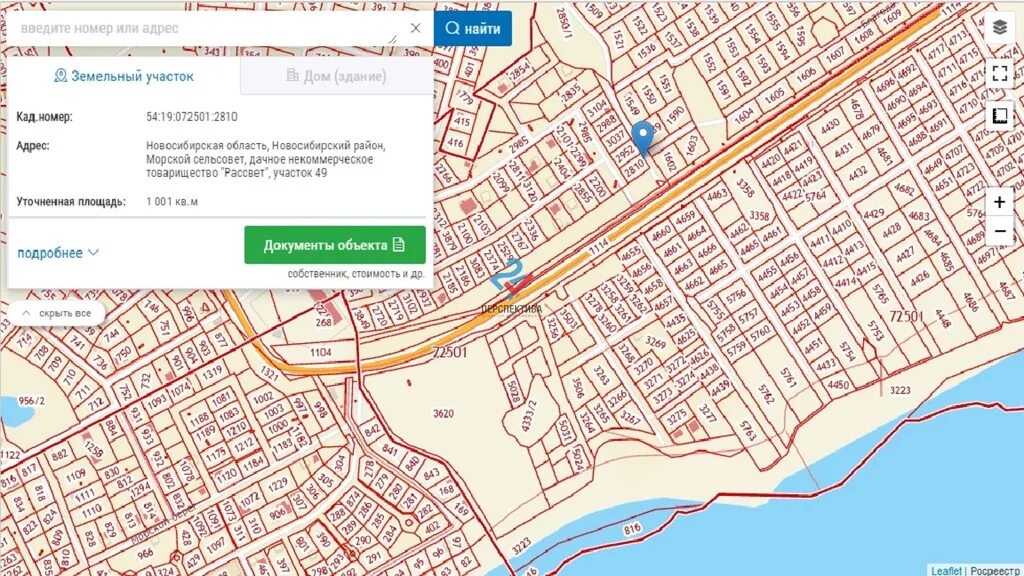Click parcel 3223 near the shoreline
The height and width of the screenshot is (576, 1024).
[x=899, y=390]
